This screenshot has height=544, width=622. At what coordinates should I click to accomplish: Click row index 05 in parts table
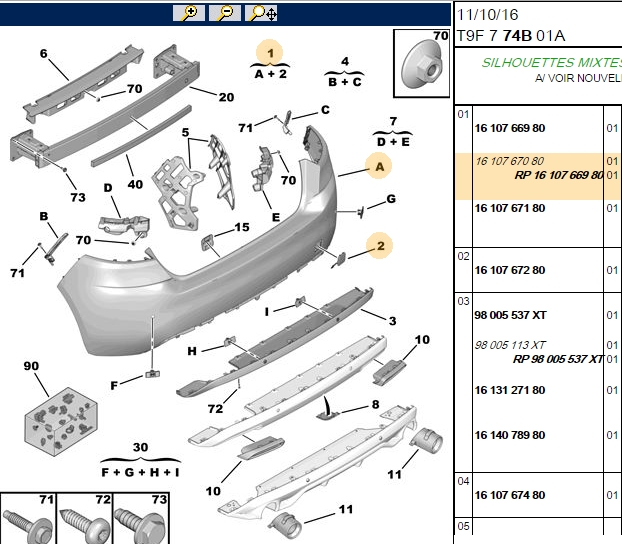[463, 527]
